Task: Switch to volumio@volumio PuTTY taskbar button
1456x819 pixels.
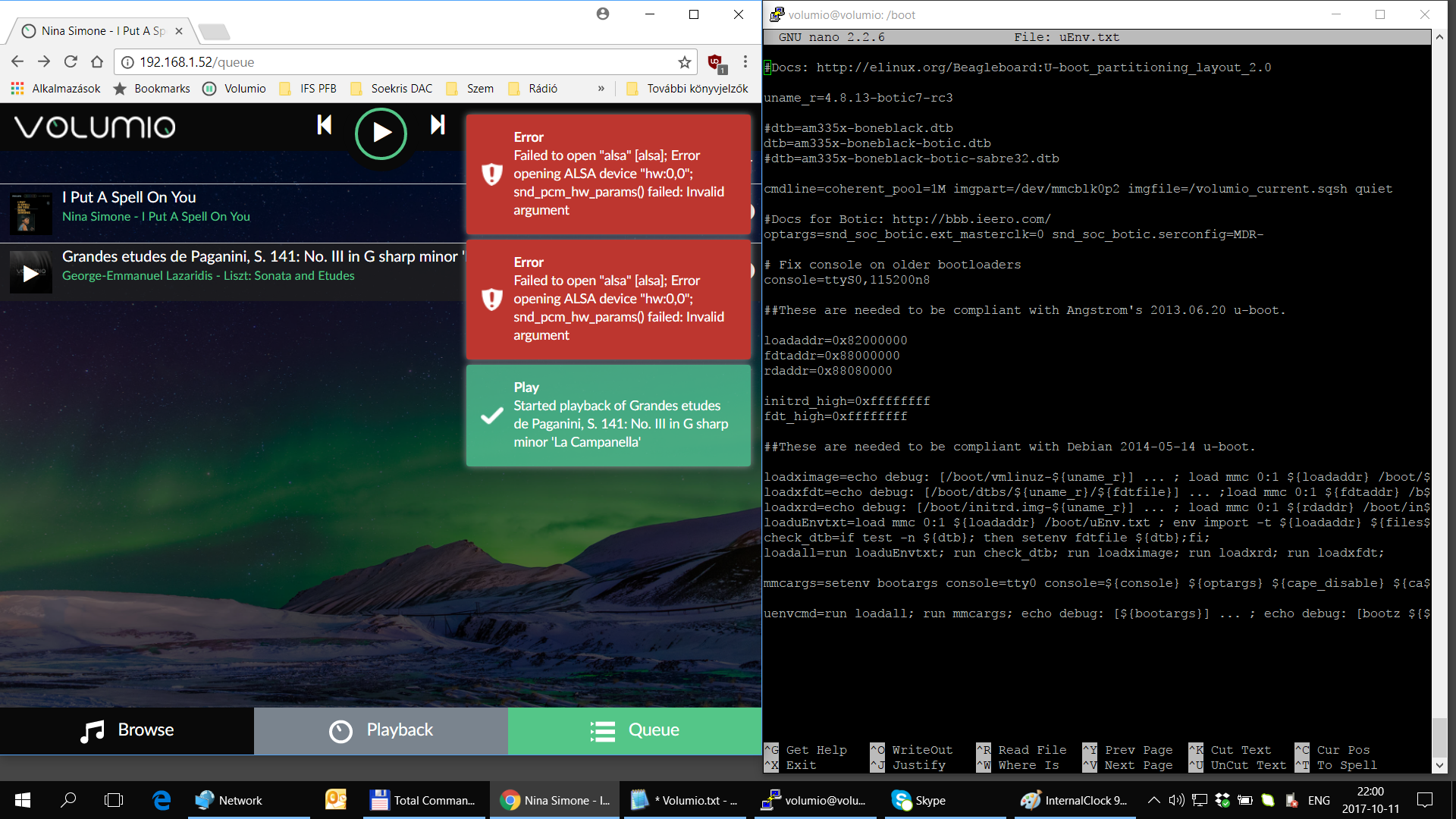Action: [815, 800]
